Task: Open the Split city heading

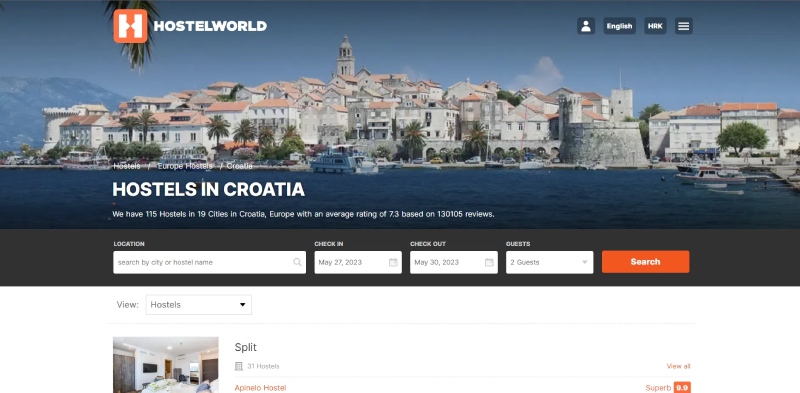Action: pyautogui.click(x=245, y=348)
